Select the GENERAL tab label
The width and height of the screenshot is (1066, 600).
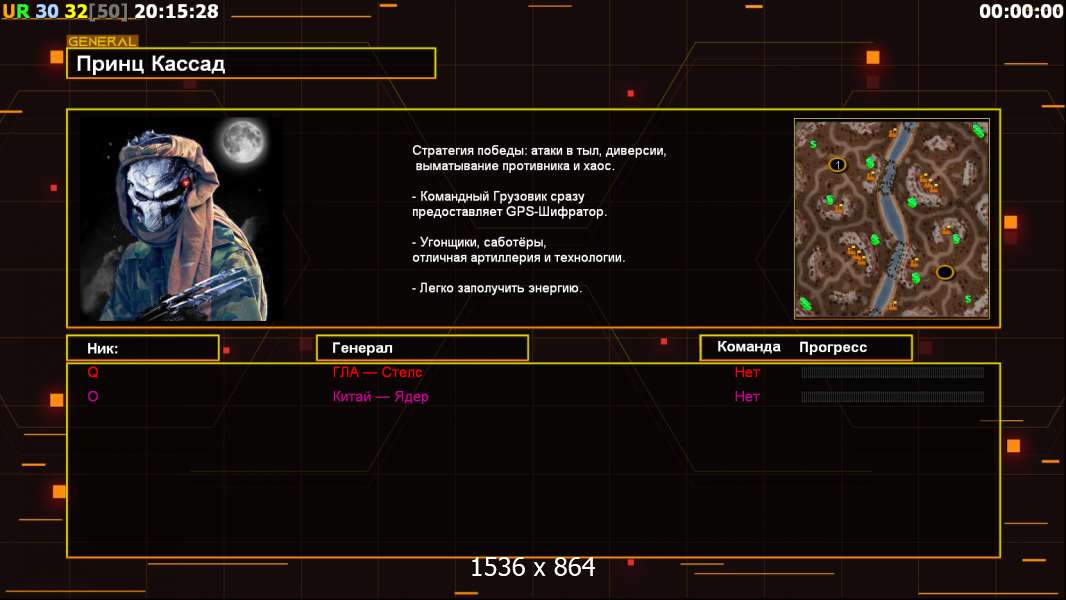pos(102,42)
